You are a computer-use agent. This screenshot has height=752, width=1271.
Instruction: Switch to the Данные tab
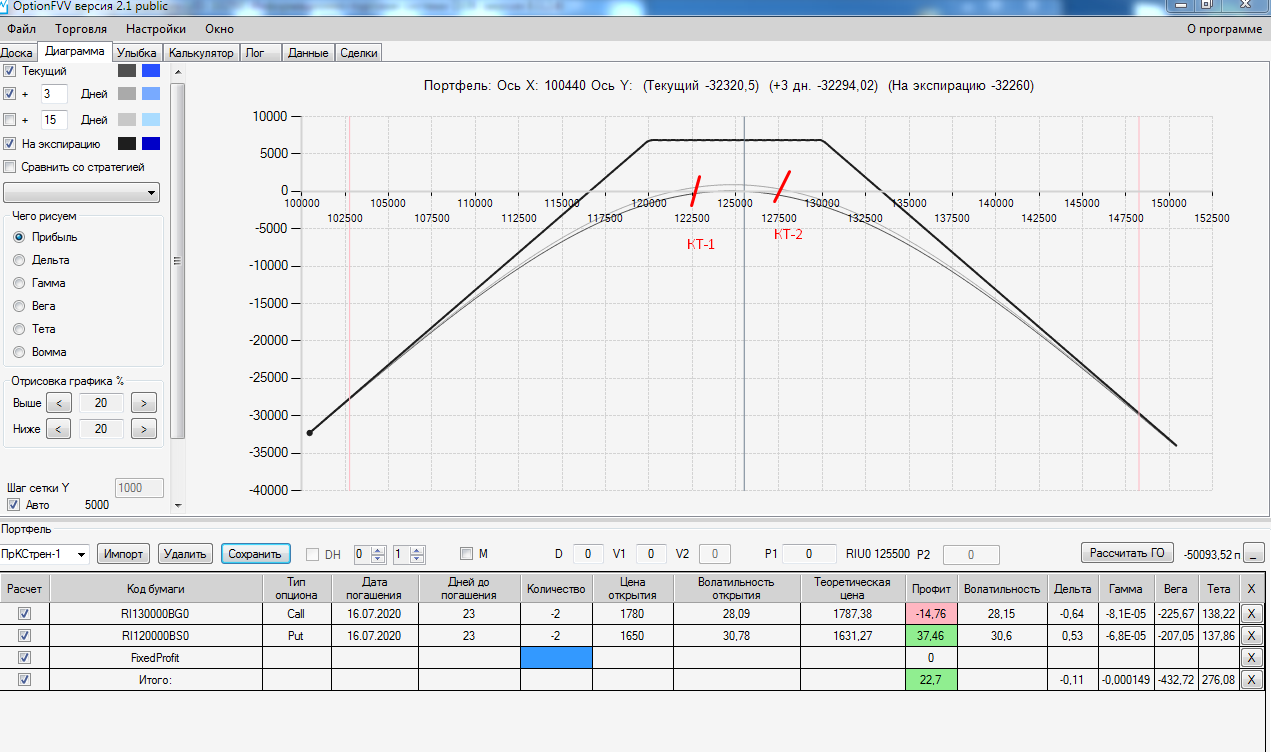pyautogui.click(x=308, y=53)
